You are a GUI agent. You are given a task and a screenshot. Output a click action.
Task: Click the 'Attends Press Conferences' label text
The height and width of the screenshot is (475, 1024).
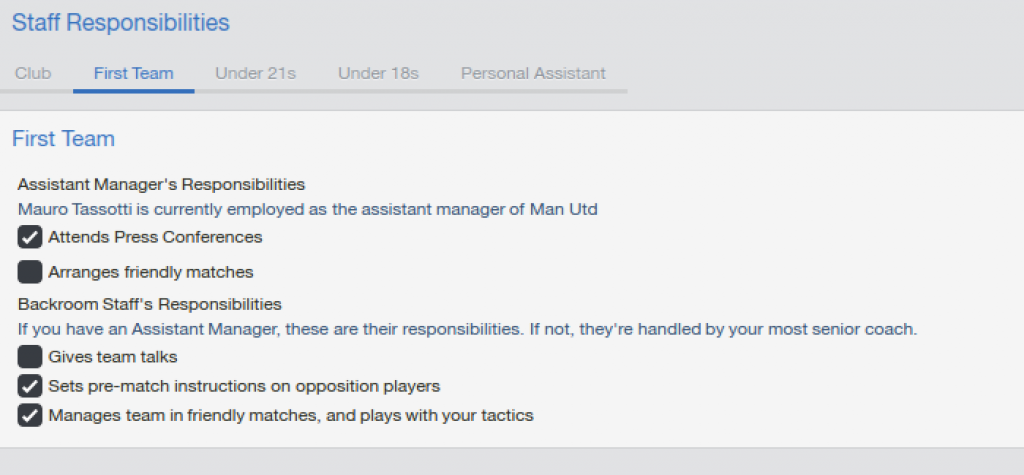pyautogui.click(x=155, y=237)
